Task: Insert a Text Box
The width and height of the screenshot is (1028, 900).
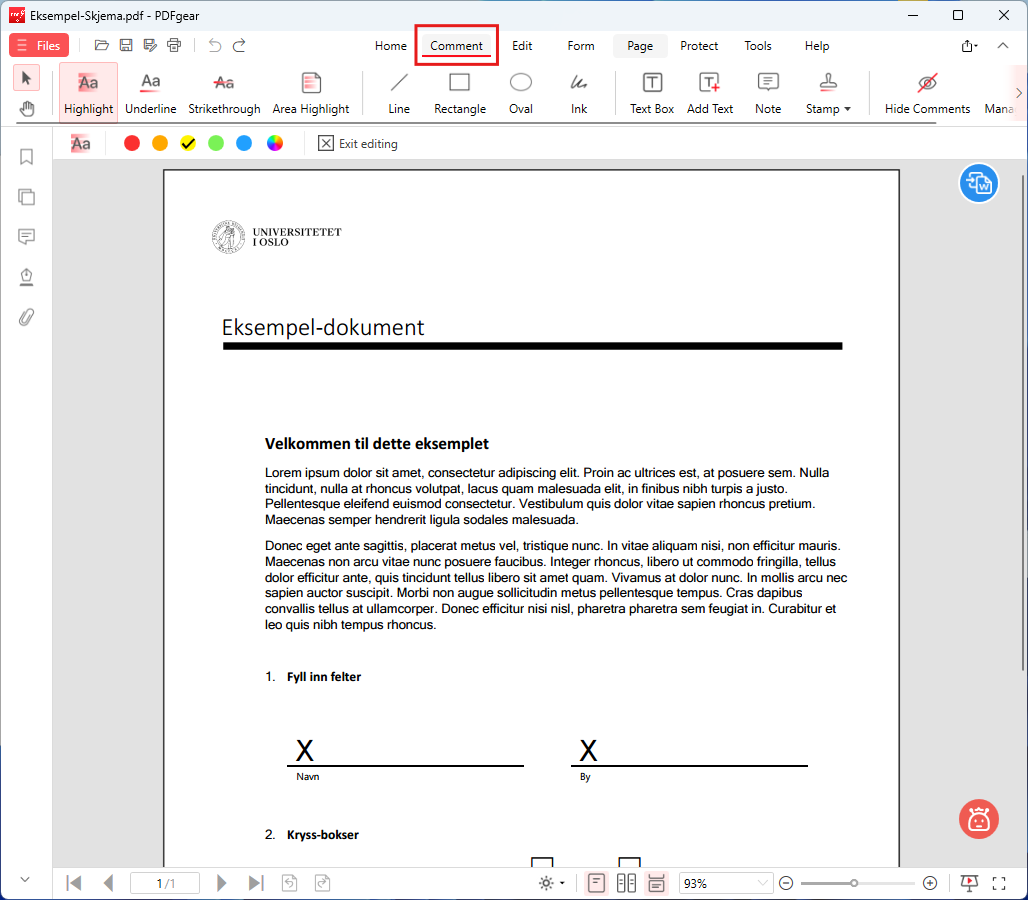Action: 652,92
